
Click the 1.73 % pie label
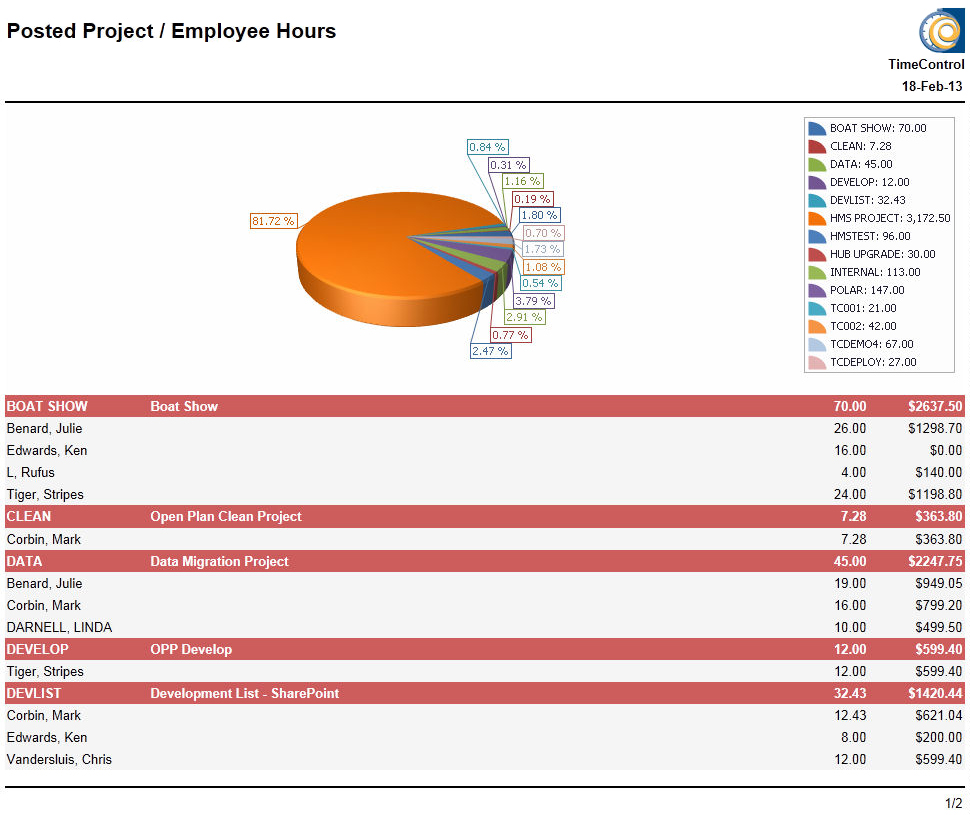pyautogui.click(x=543, y=249)
